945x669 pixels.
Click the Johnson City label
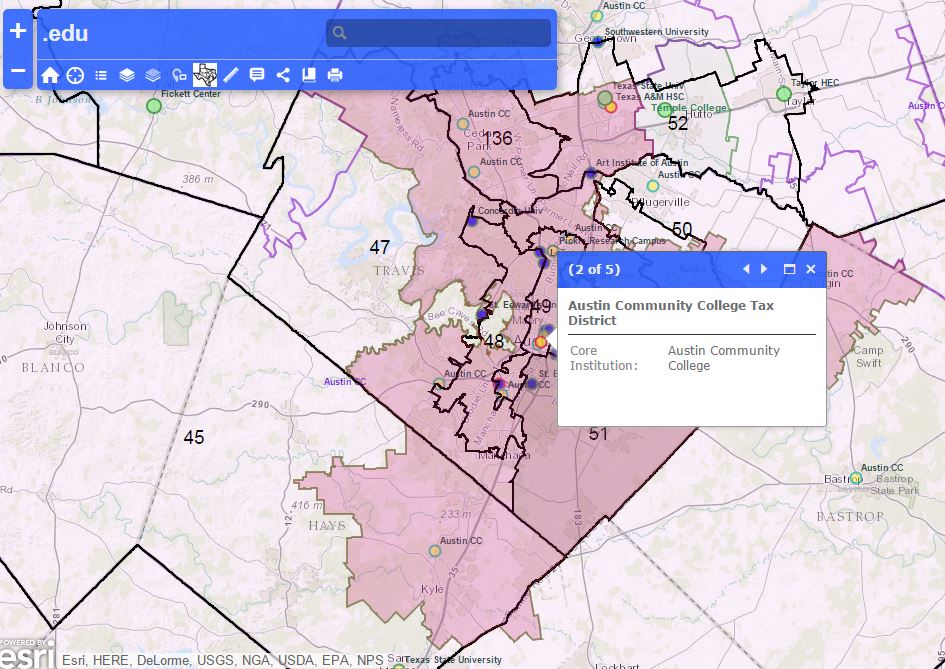[x=65, y=333]
